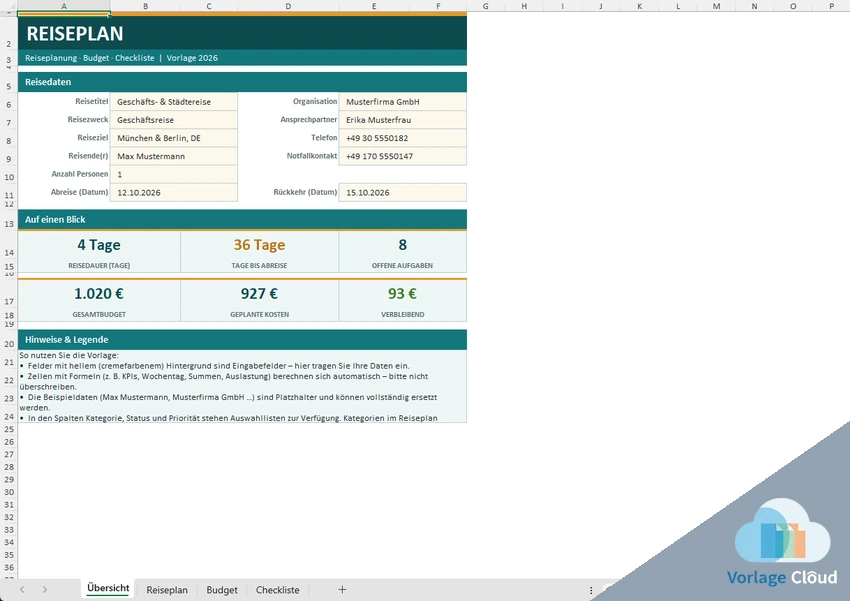Select row 30 header
Image resolution: width=850 pixels, height=601 pixels.
9,492
